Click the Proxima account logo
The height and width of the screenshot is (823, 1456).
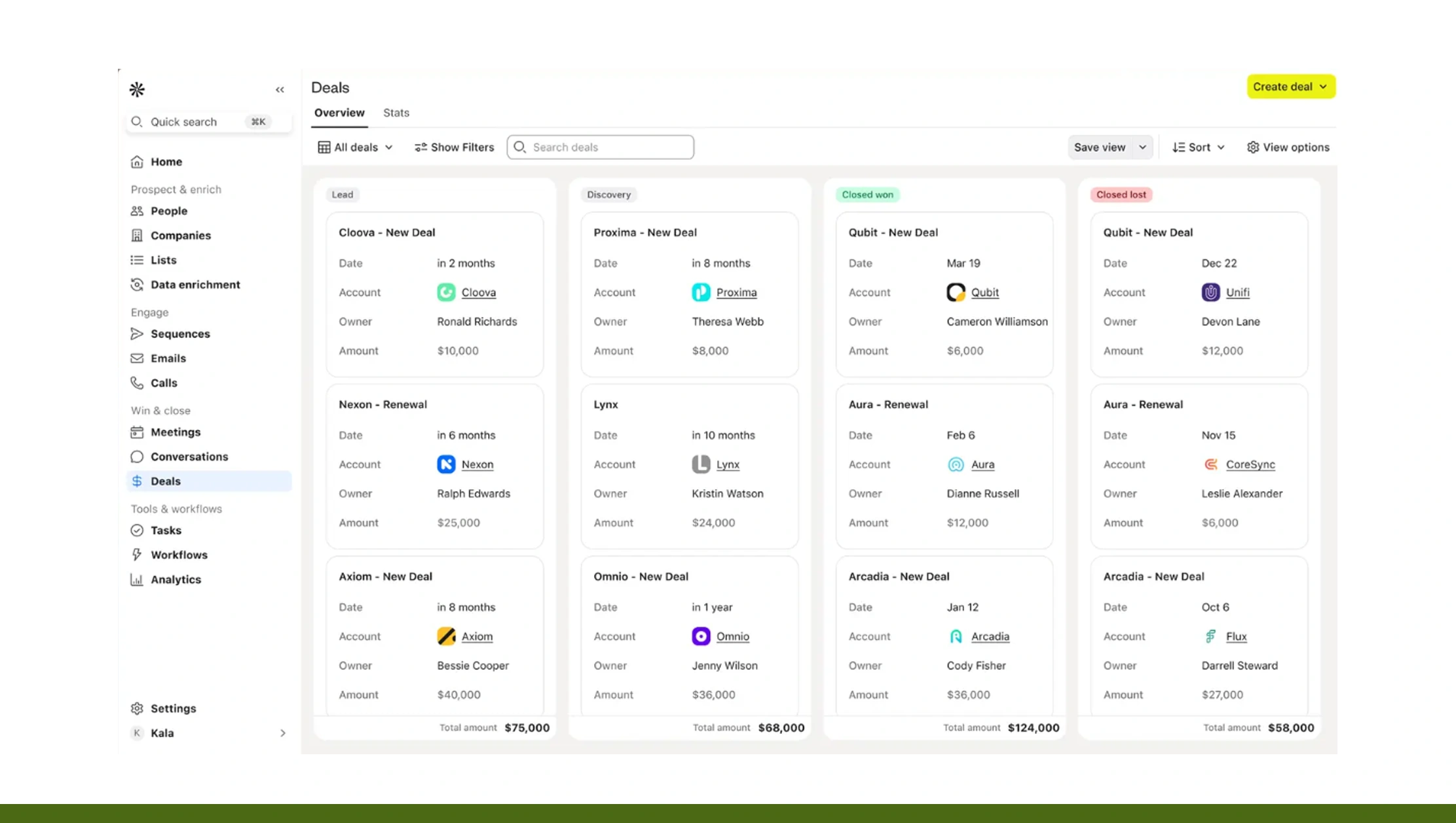point(700,292)
